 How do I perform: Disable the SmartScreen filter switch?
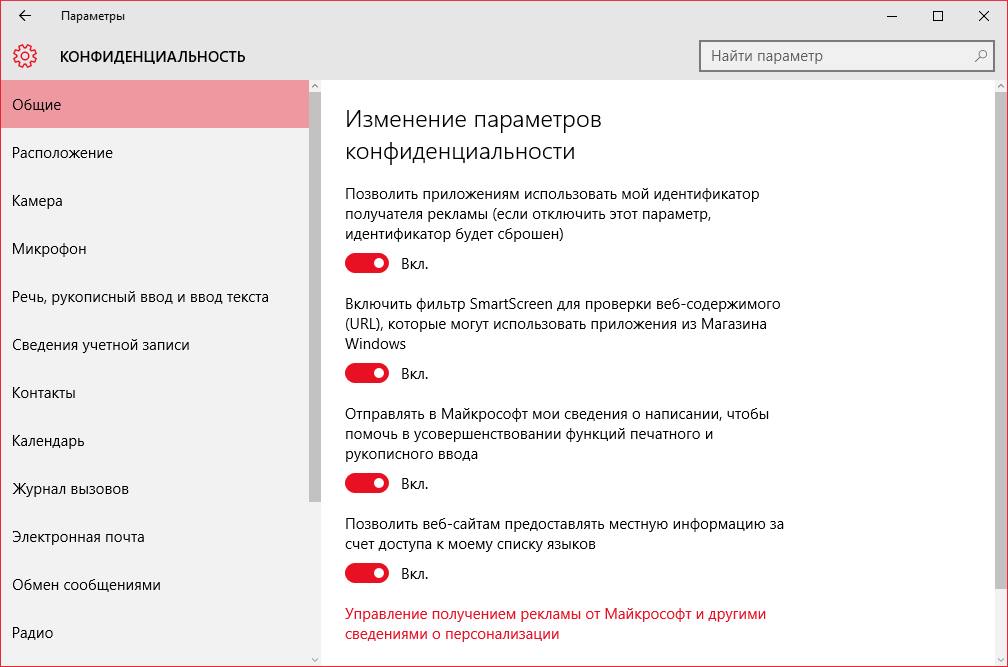pyautogui.click(x=367, y=374)
